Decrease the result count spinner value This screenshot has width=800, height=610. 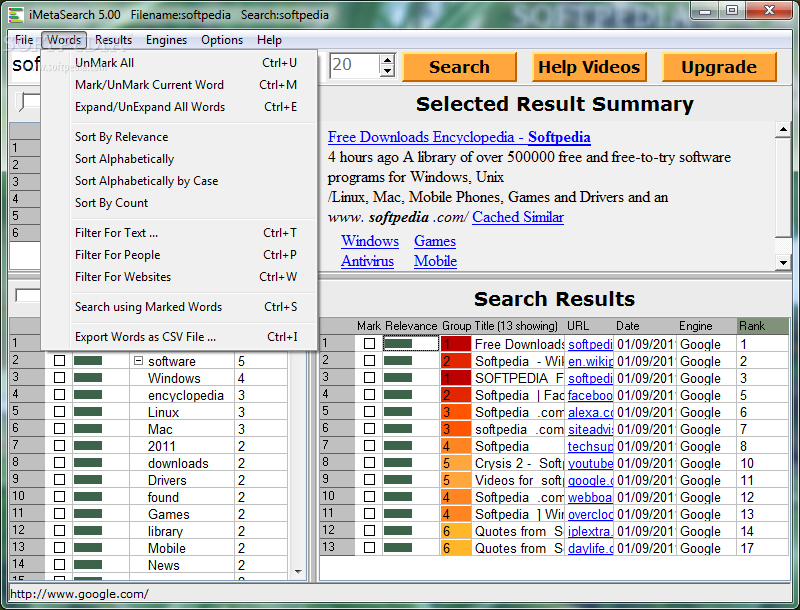387,71
